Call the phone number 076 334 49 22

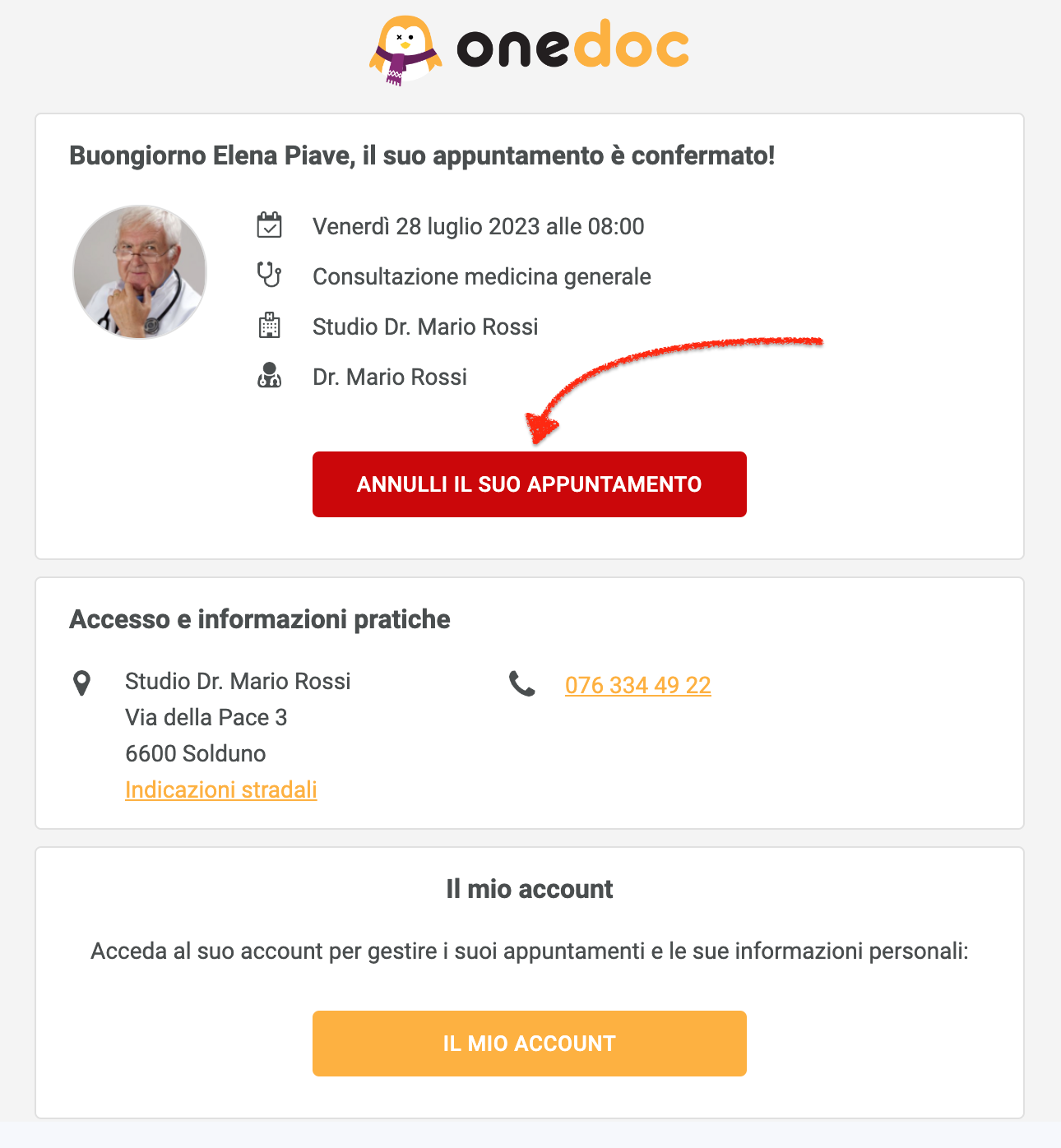click(637, 685)
